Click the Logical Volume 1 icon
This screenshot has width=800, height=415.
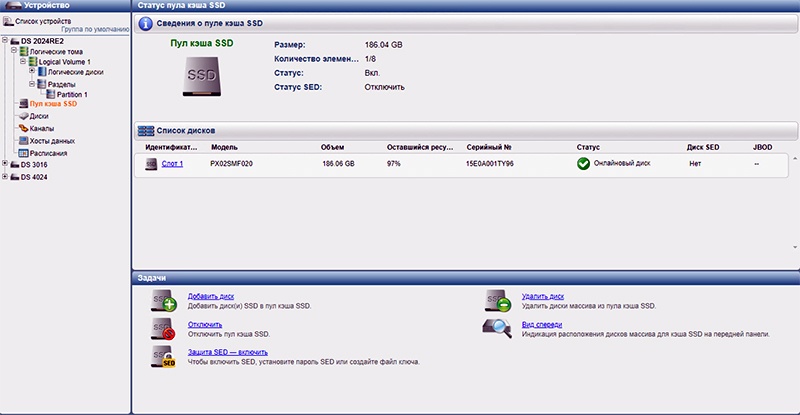pyautogui.click(x=33, y=62)
